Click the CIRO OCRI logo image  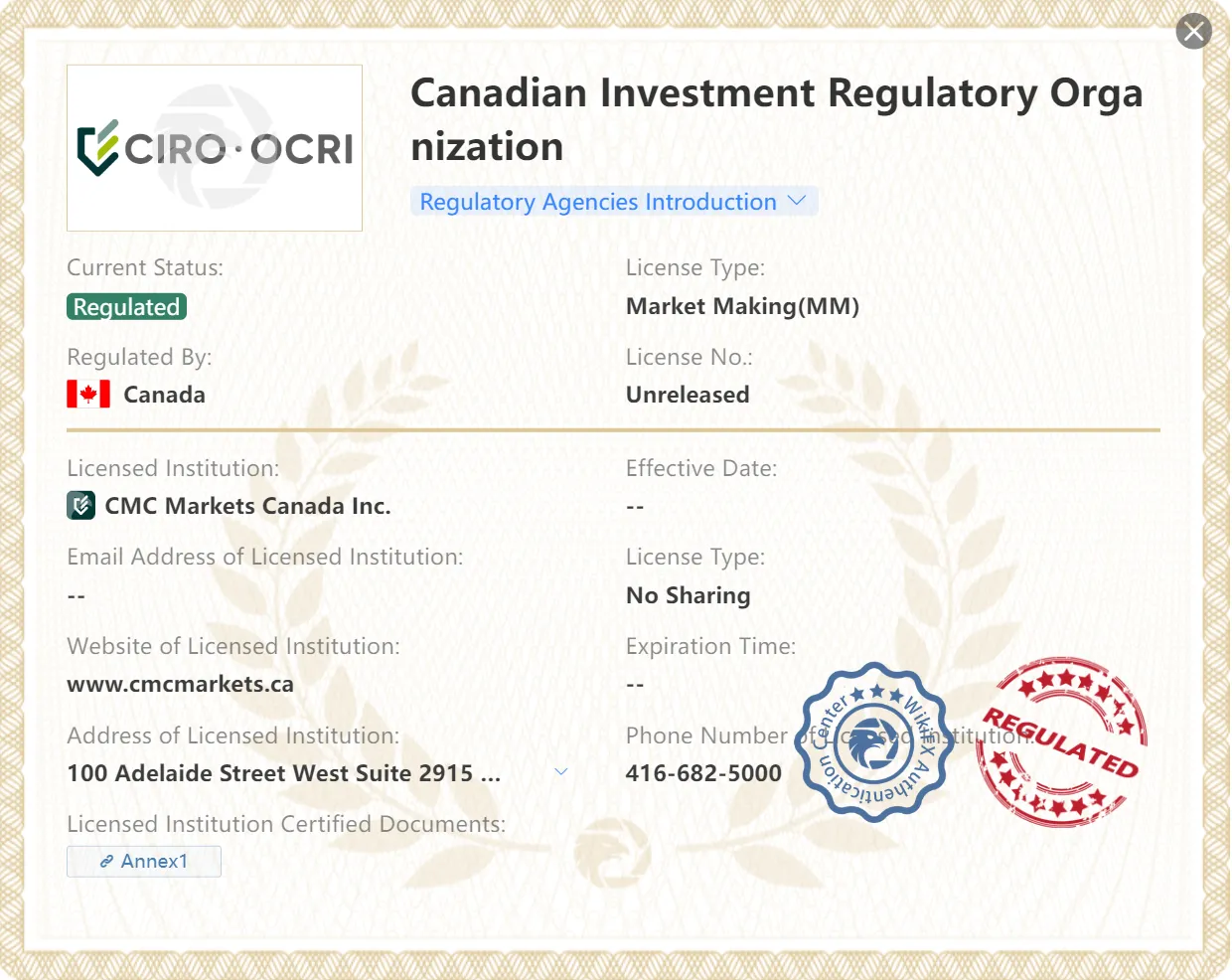coord(215,148)
